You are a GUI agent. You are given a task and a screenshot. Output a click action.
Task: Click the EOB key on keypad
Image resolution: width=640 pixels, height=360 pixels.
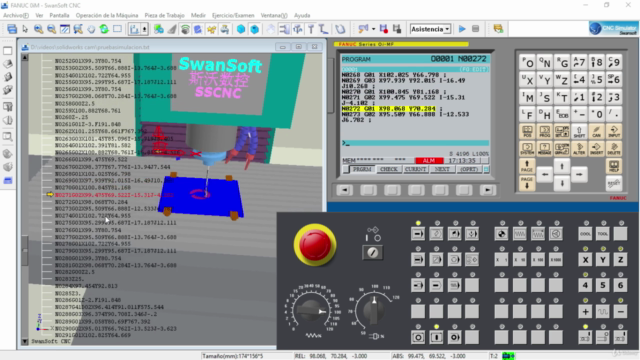coord(562,114)
